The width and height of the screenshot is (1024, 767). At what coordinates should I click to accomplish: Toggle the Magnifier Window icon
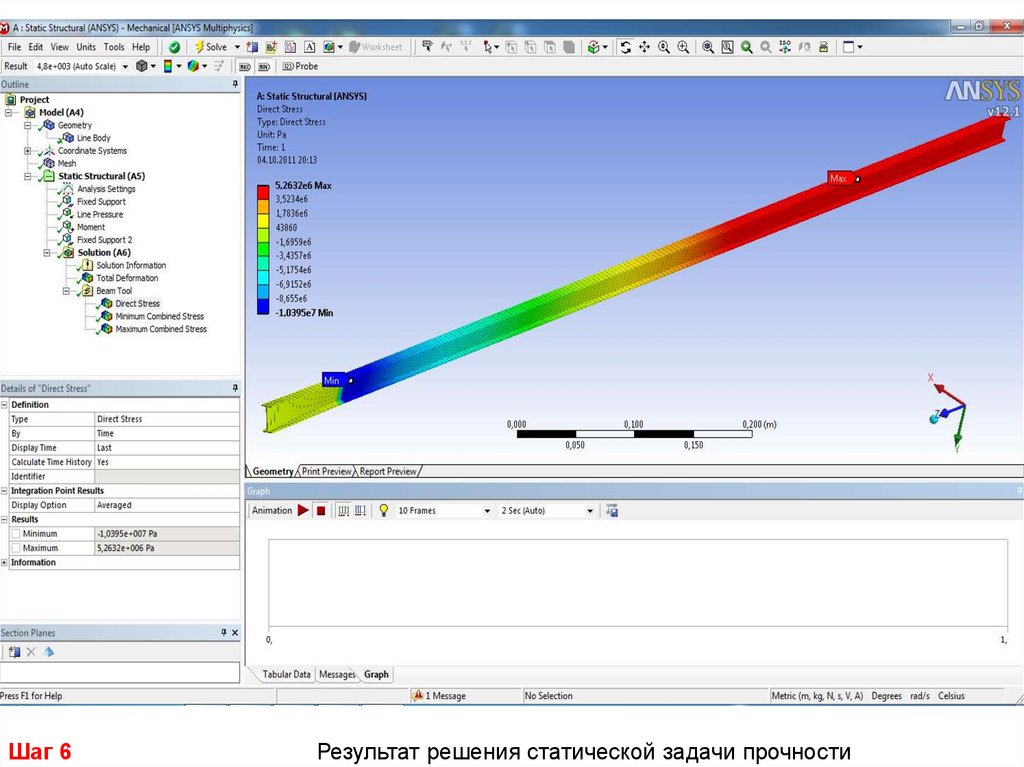(727, 47)
